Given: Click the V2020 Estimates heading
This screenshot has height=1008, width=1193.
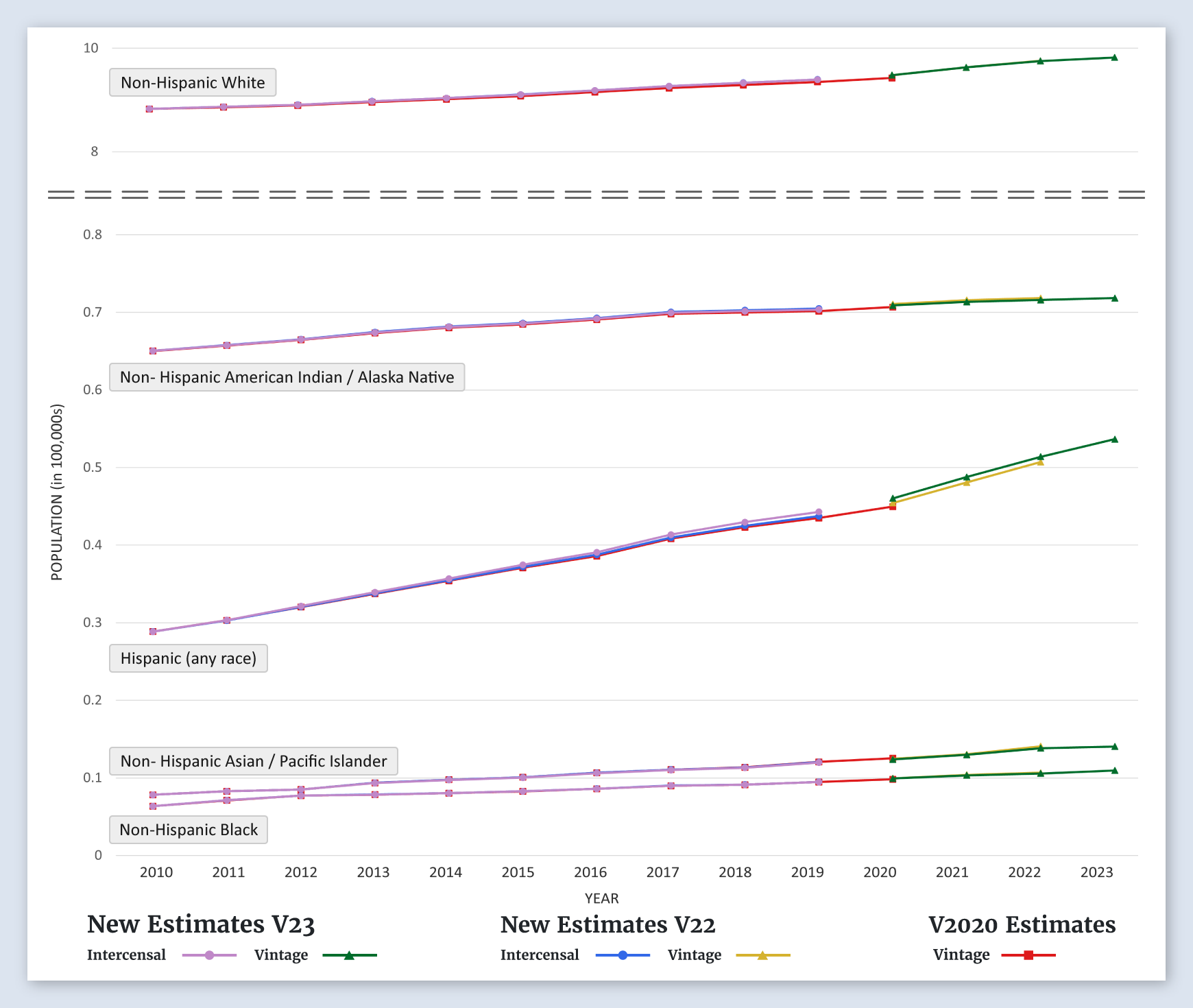Looking at the screenshot, I should (1022, 924).
